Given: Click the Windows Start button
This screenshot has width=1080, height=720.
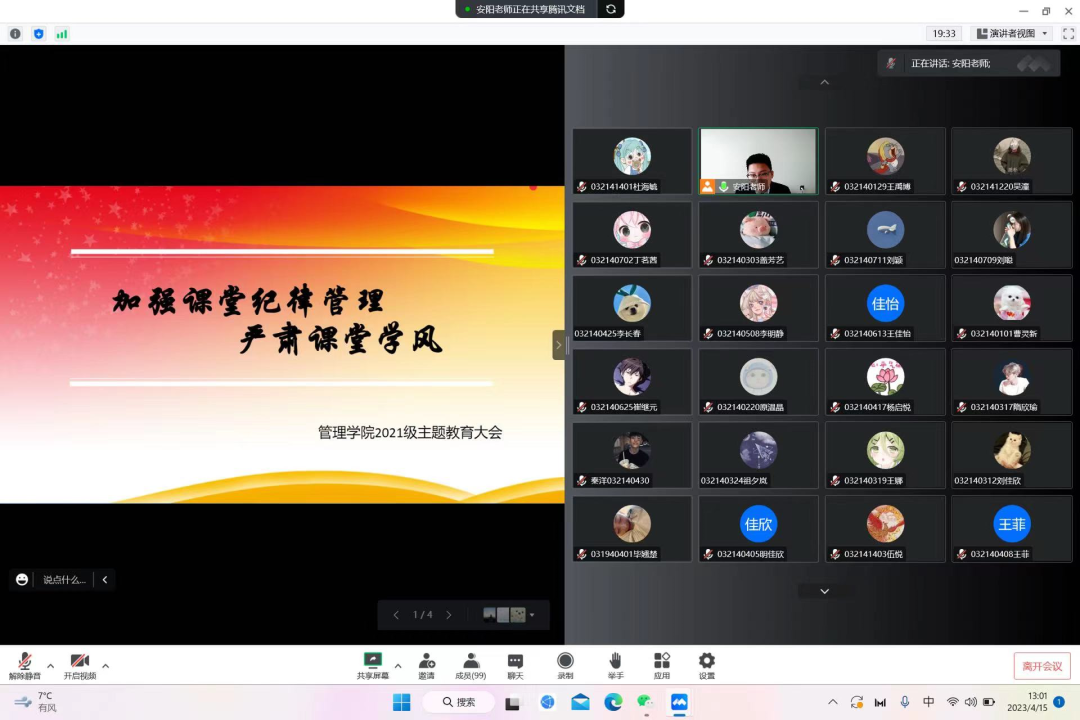Looking at the screenshot, I should pos(402,702).
